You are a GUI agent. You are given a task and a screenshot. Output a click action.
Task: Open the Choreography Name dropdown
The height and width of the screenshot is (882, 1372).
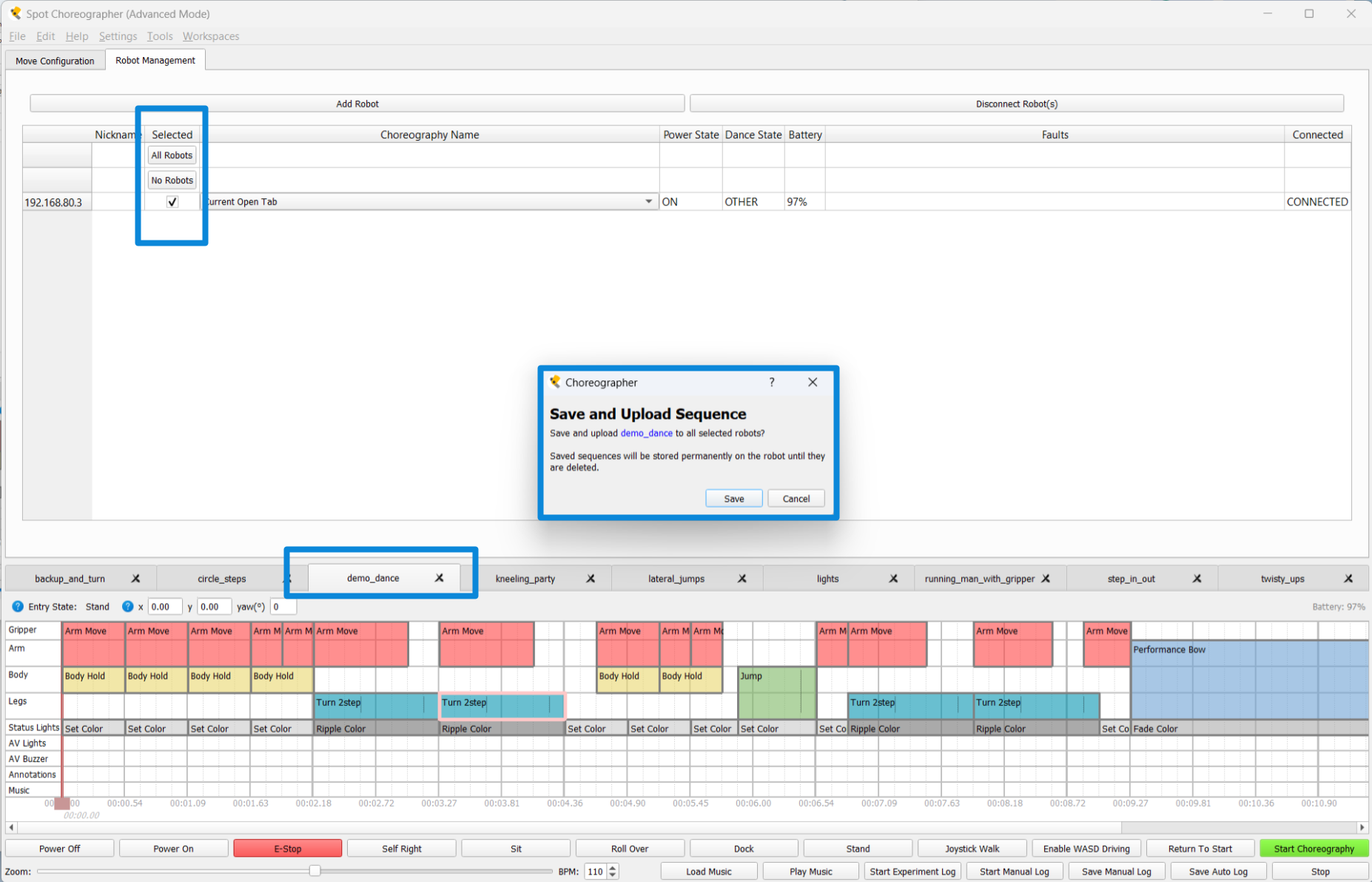click(x=648, y=202)
